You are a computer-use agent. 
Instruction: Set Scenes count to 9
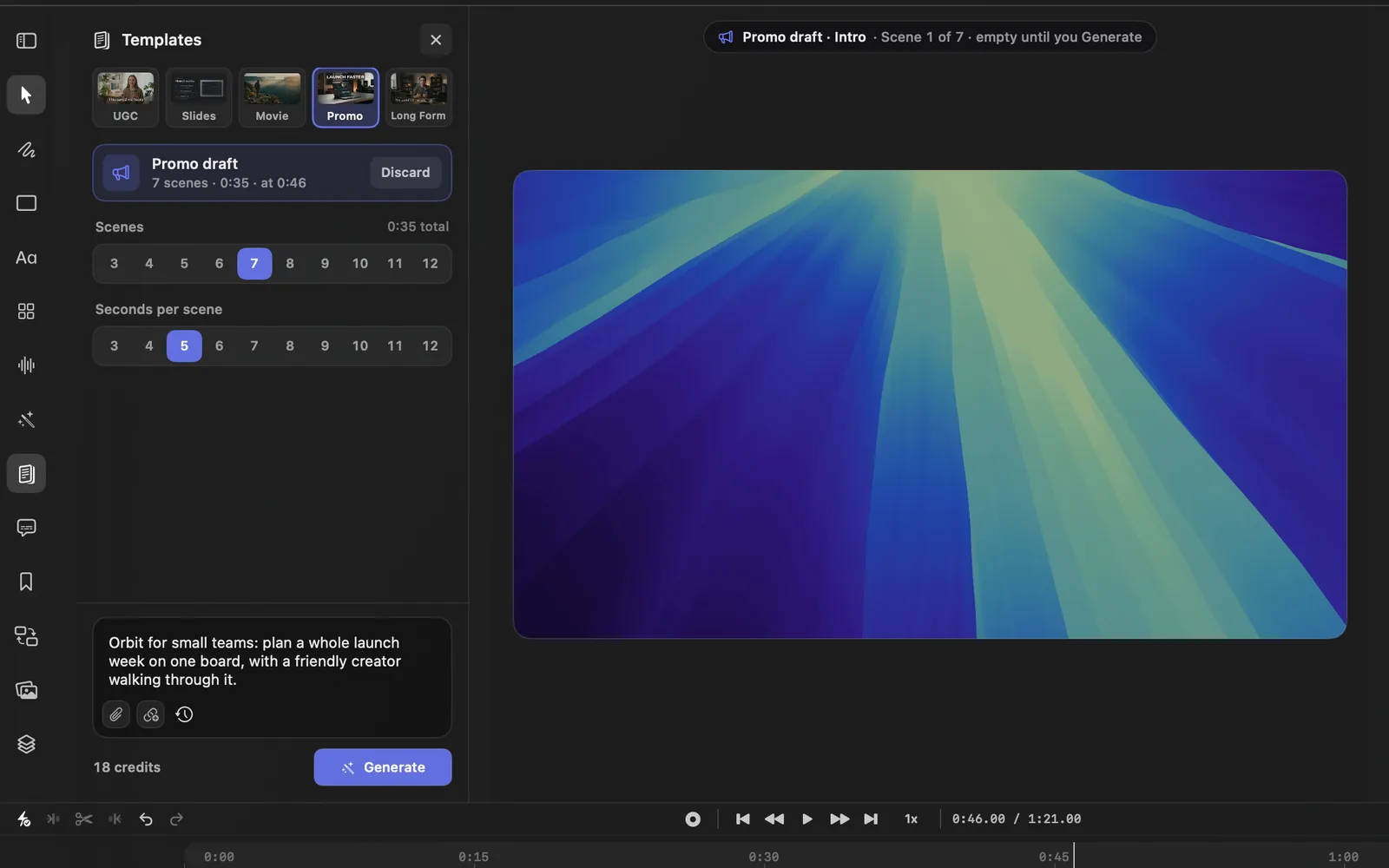[x=325, y=264]
